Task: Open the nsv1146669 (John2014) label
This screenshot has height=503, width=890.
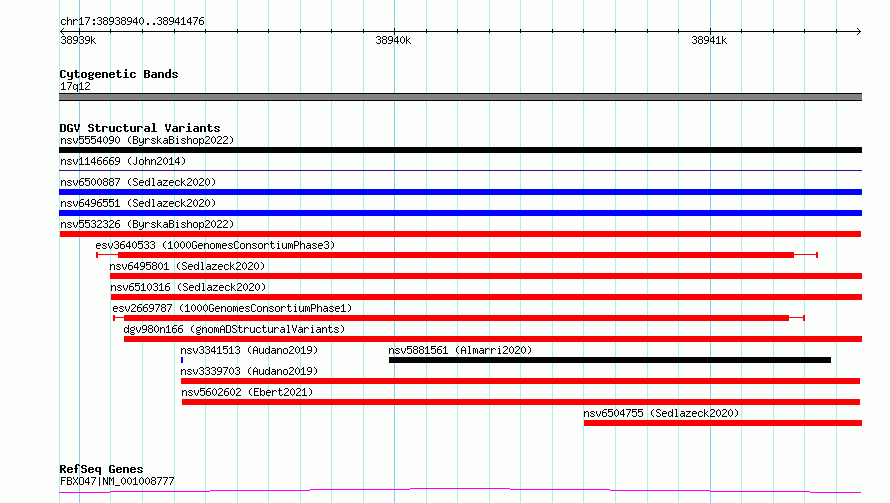Action: click(x=123, y=161)
